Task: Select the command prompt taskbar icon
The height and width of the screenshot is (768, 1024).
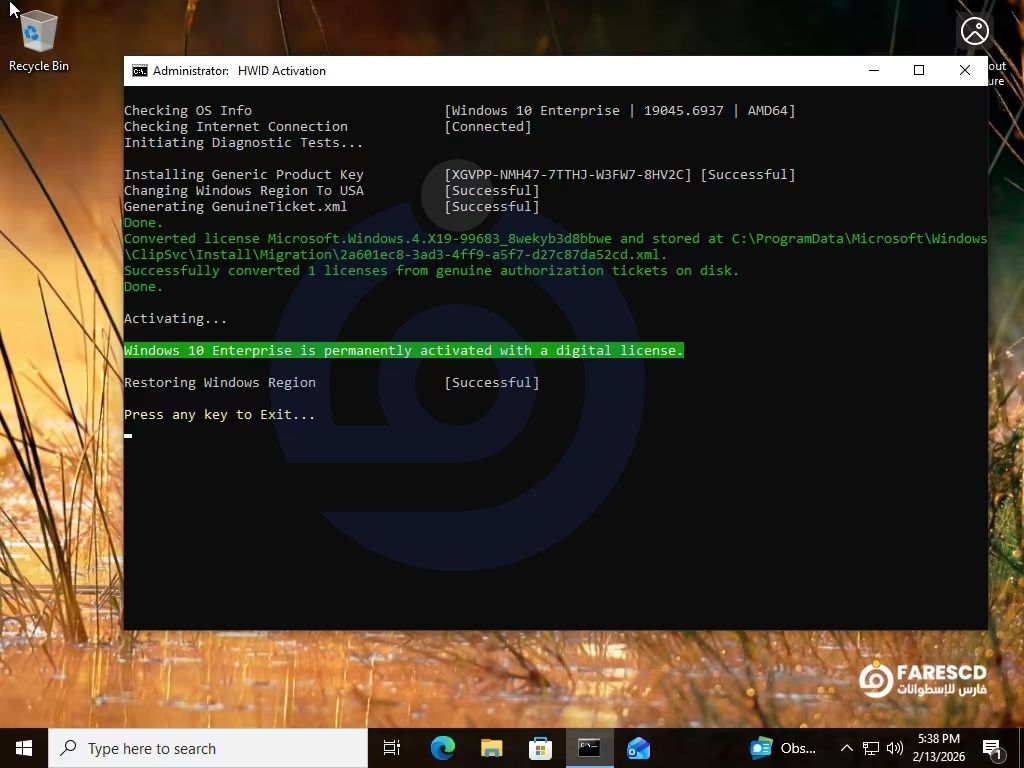Action: click(x=589, y=748)
